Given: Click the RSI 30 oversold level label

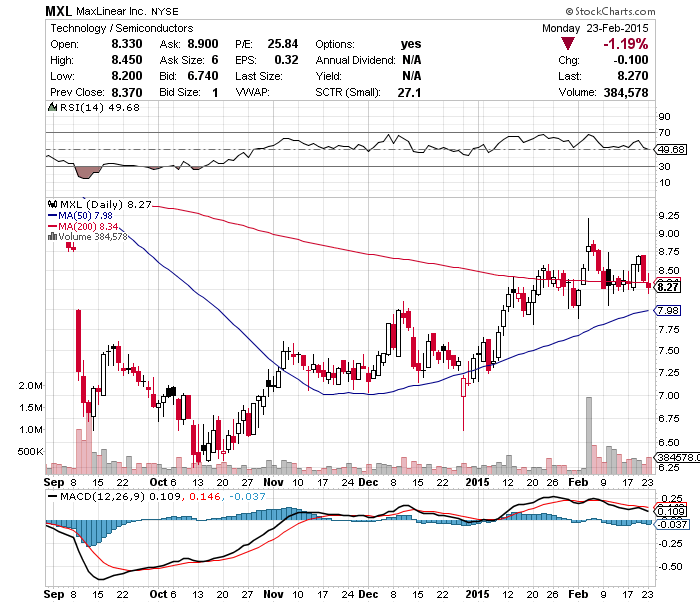Looking at the screenshot, I should [664, 167].
